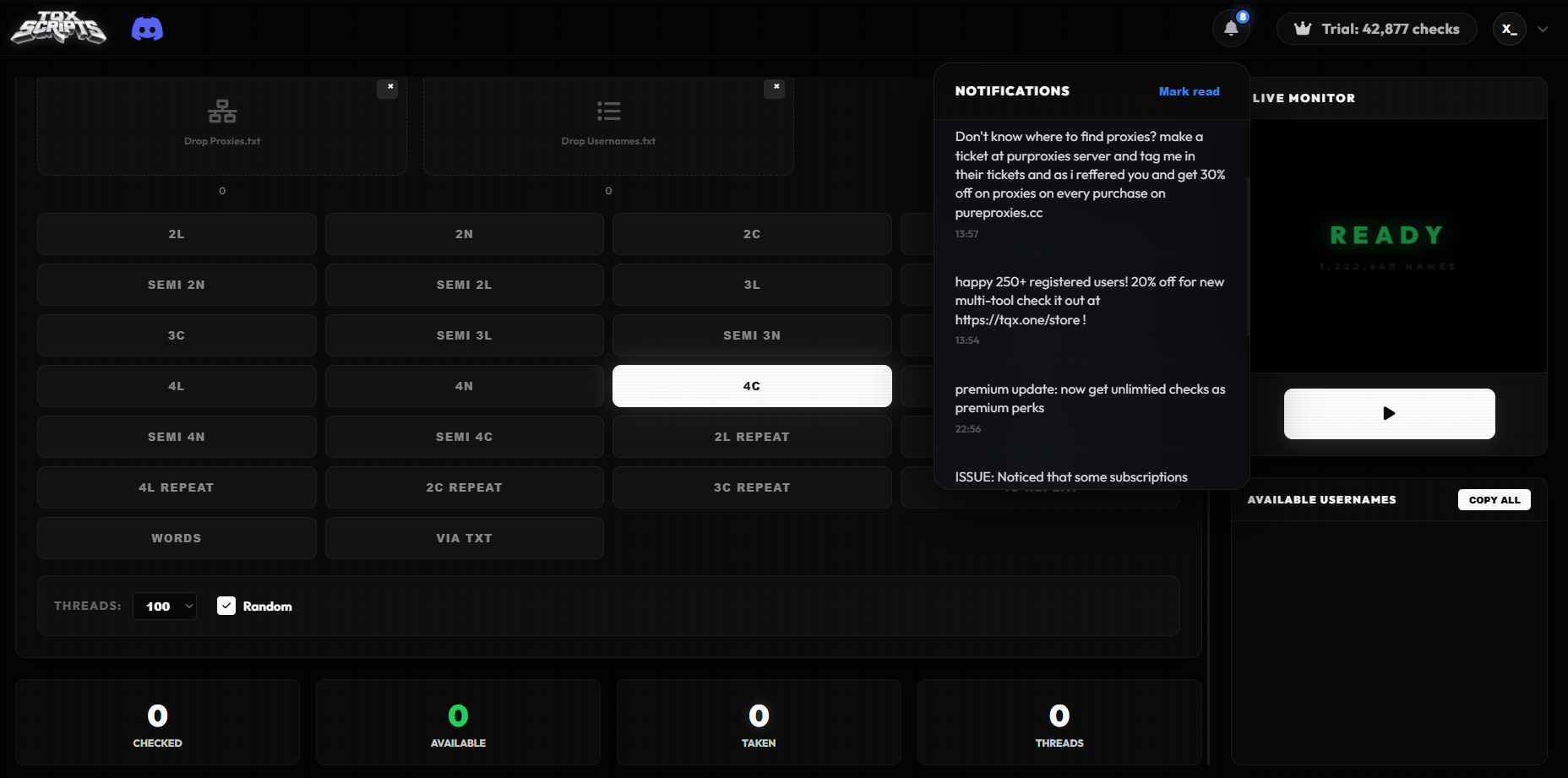Click the AVAILABLE counter card
Screen dimensions: 1568x778
(x=458, y=722)
